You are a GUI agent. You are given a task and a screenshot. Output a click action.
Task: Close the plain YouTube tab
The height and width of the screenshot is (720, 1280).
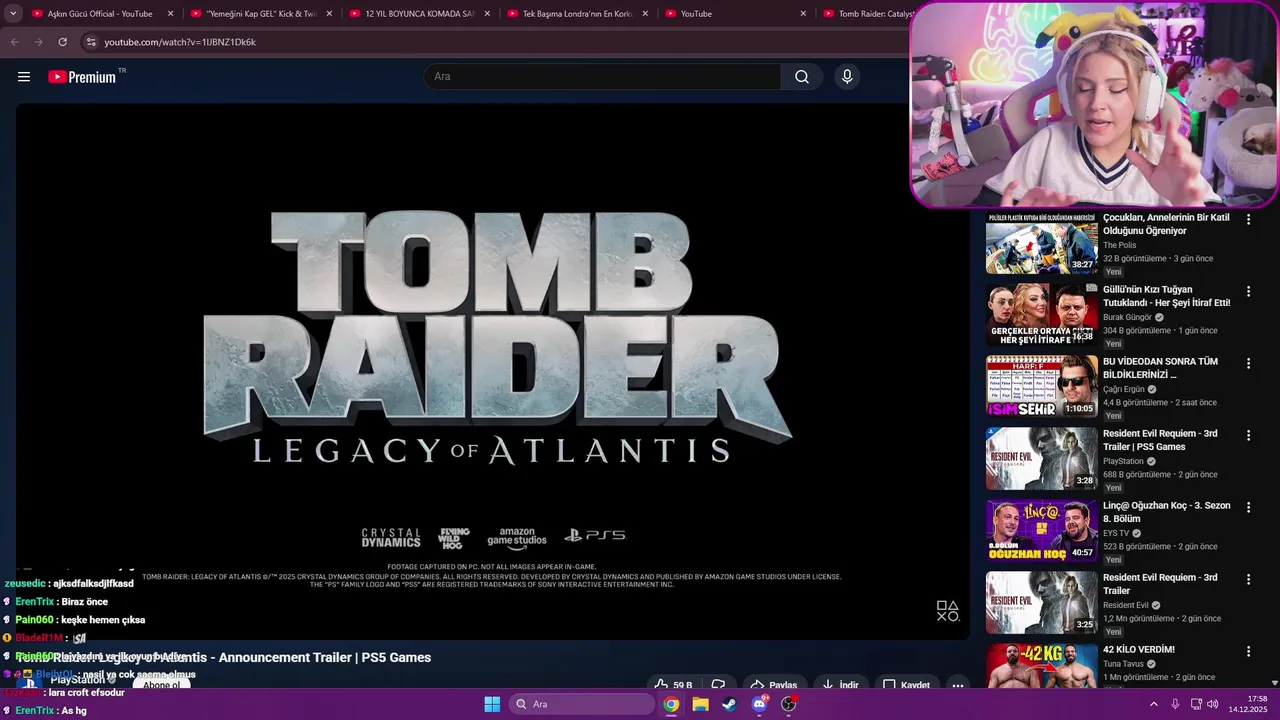click(803, 14)
